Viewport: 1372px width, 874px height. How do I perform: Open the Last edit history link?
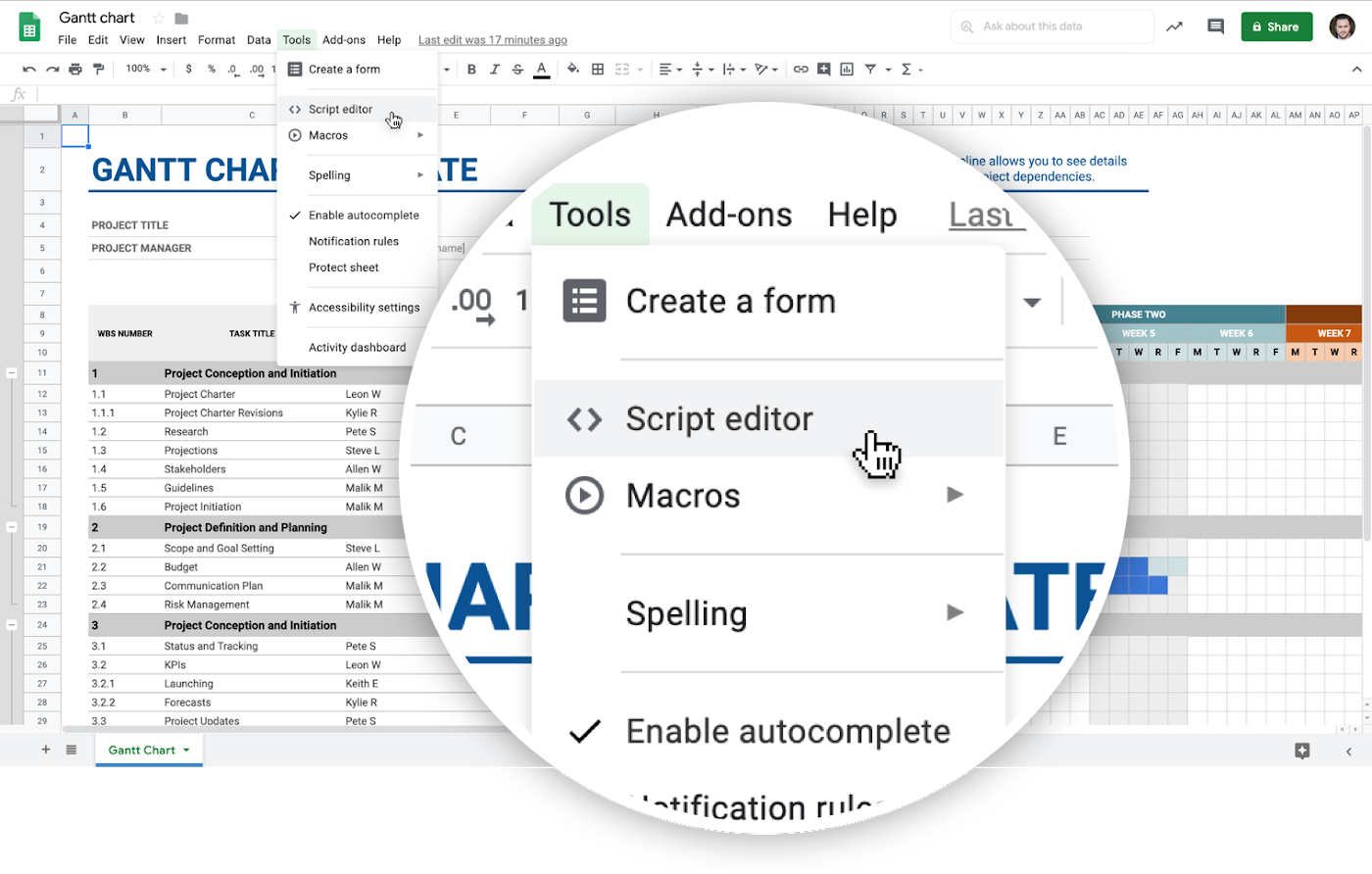tap(493, 40)
